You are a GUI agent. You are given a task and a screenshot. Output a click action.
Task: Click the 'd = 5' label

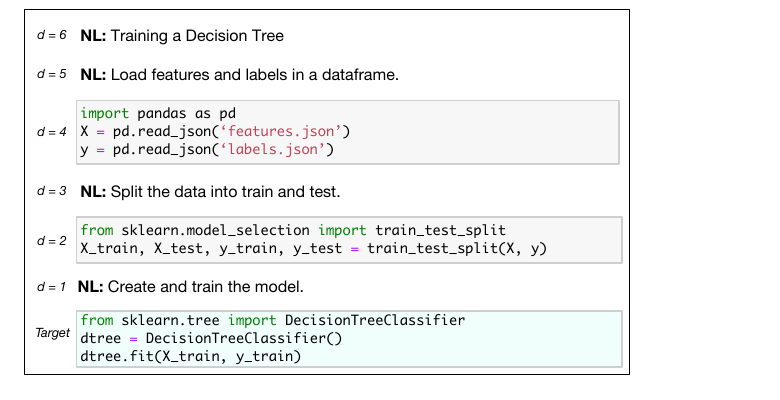[x=52, y=74]
